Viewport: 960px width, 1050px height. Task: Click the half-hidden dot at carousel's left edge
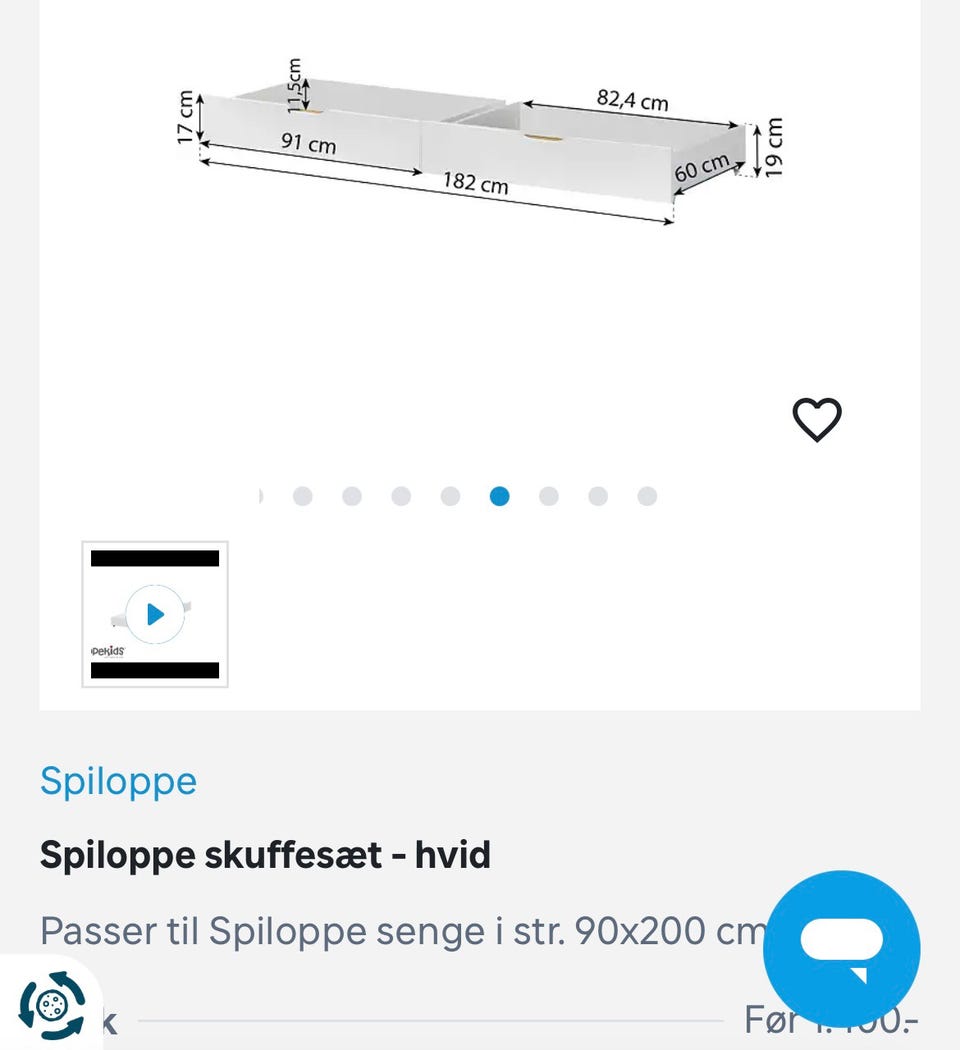pos(261,496)
